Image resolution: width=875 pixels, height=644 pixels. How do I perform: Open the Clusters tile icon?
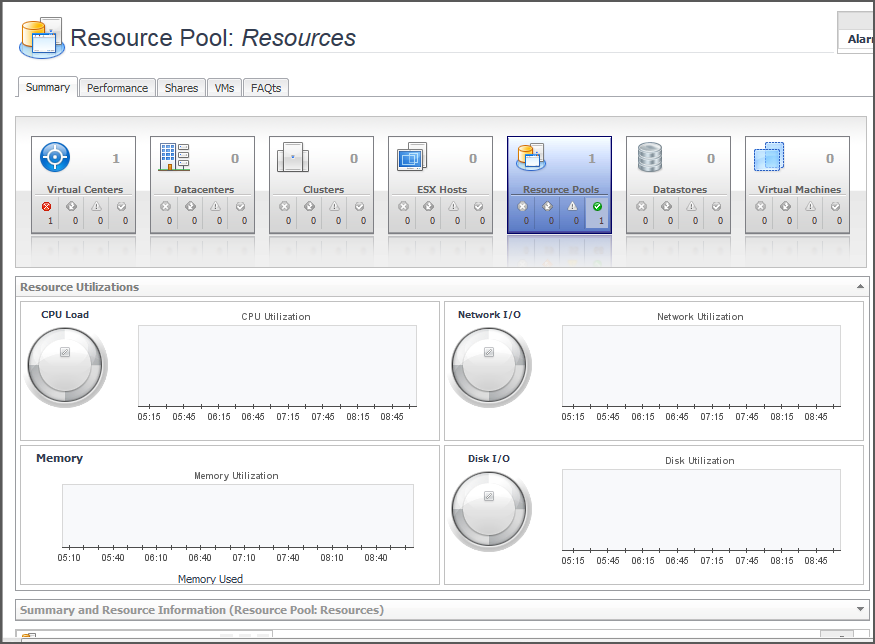(x=293, y=157)
